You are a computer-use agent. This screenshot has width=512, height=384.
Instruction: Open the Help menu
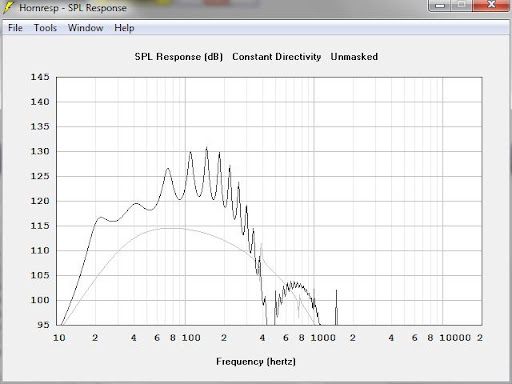[x=124, y=28]
